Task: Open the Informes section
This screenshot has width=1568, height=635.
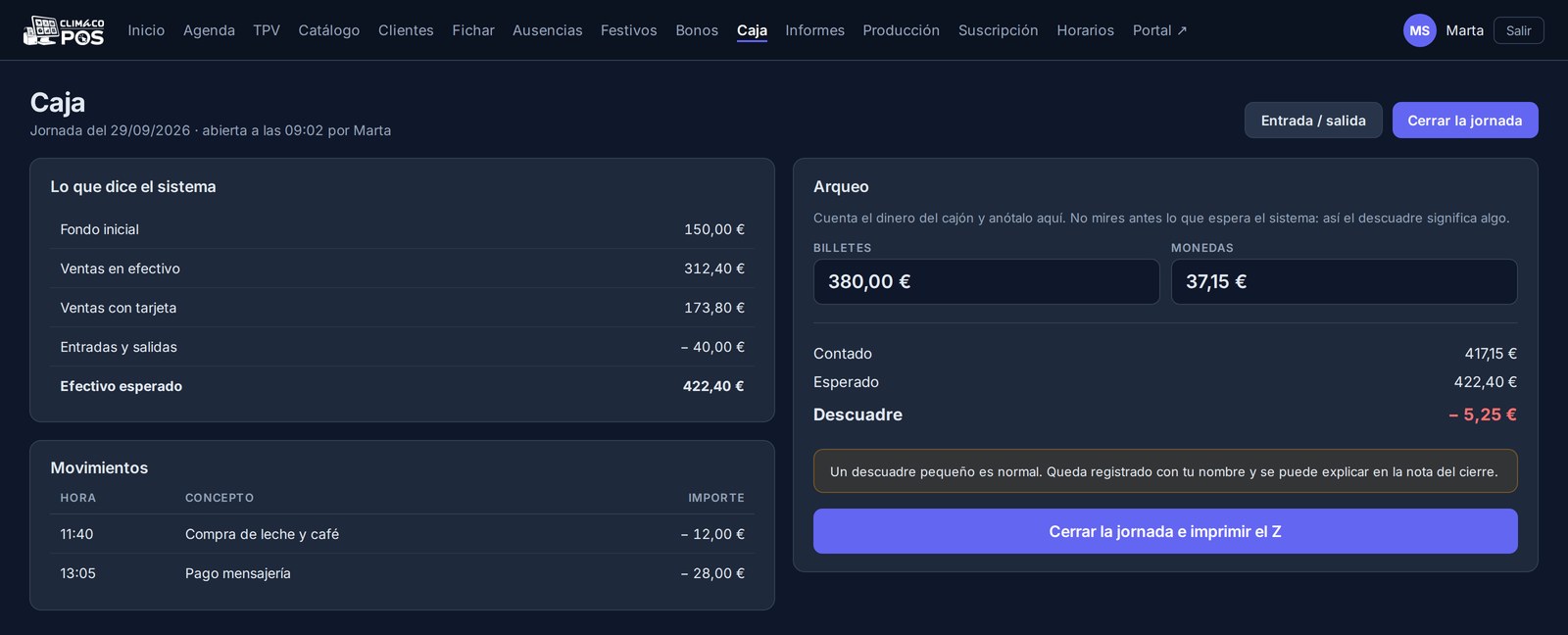Action: coord(814,30)
